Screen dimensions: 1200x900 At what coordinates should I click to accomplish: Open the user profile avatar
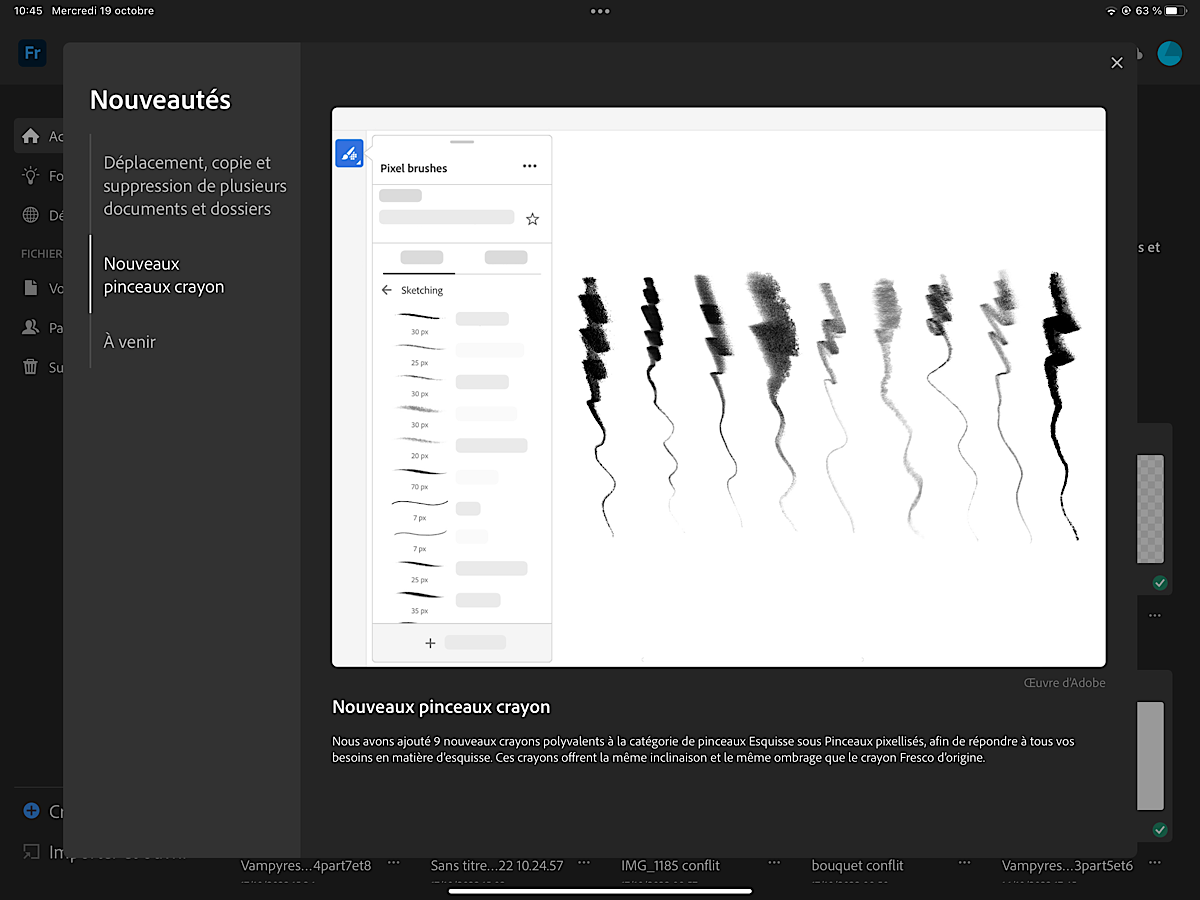click(1169, 54)
